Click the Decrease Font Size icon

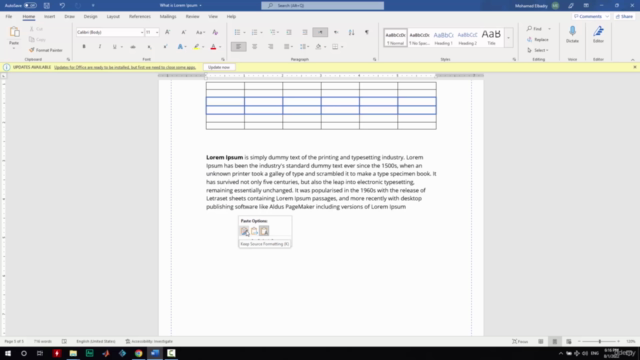pos(184,32)
